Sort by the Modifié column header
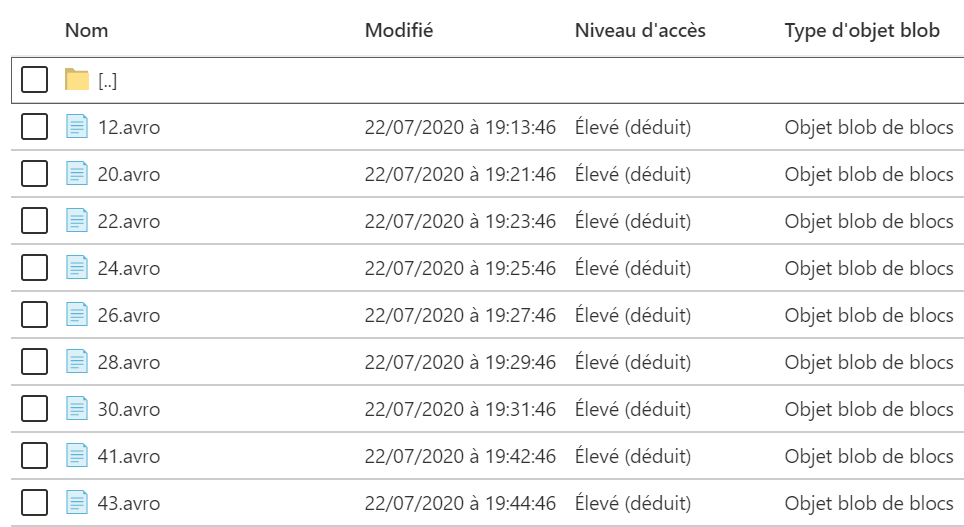This screenshot has width=964, height=527. (399, 30)
